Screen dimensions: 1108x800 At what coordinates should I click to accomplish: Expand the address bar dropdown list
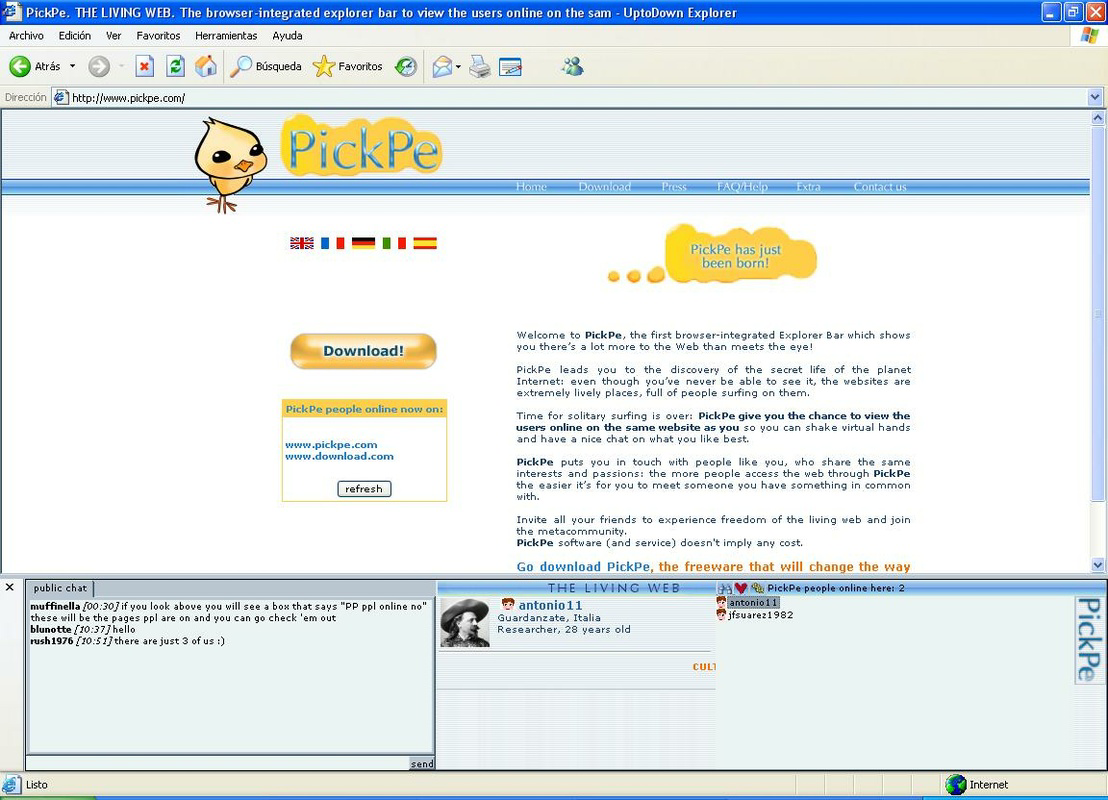1095,98
